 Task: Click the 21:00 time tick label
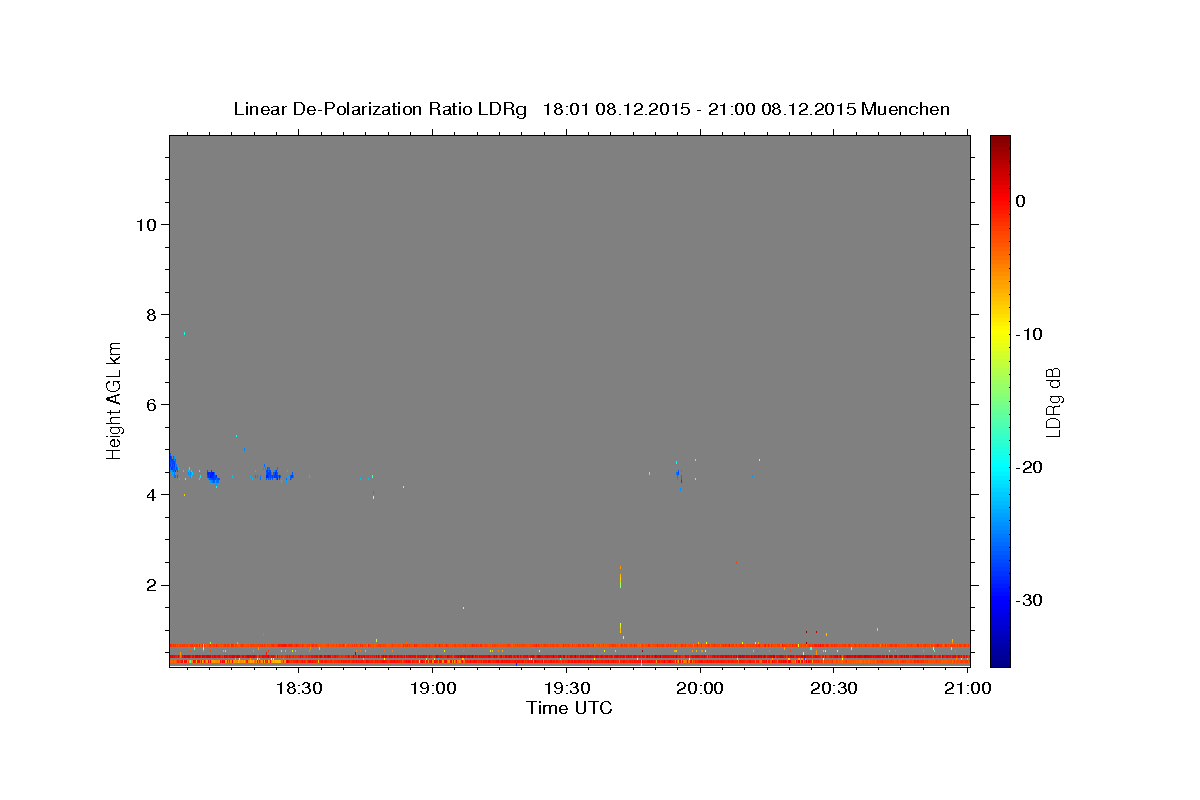point(968,688)
